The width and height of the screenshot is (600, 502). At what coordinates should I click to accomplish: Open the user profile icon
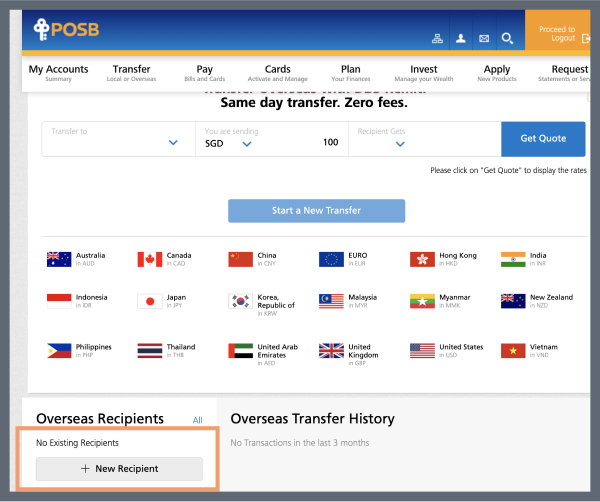click(461, 39)
